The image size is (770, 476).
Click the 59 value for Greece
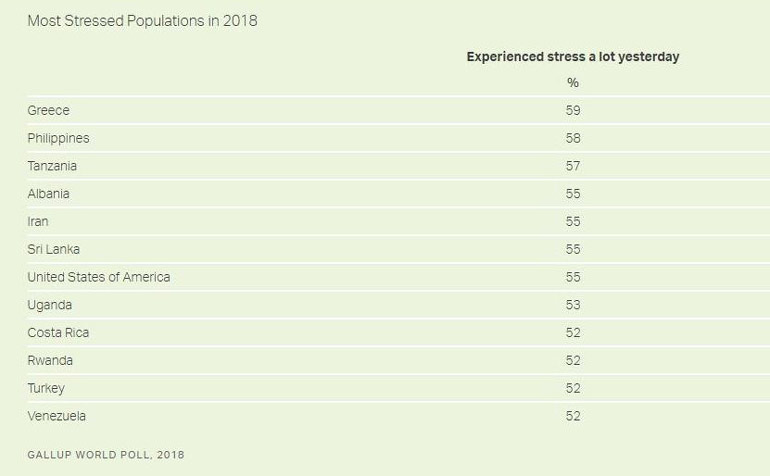(573, 110)
